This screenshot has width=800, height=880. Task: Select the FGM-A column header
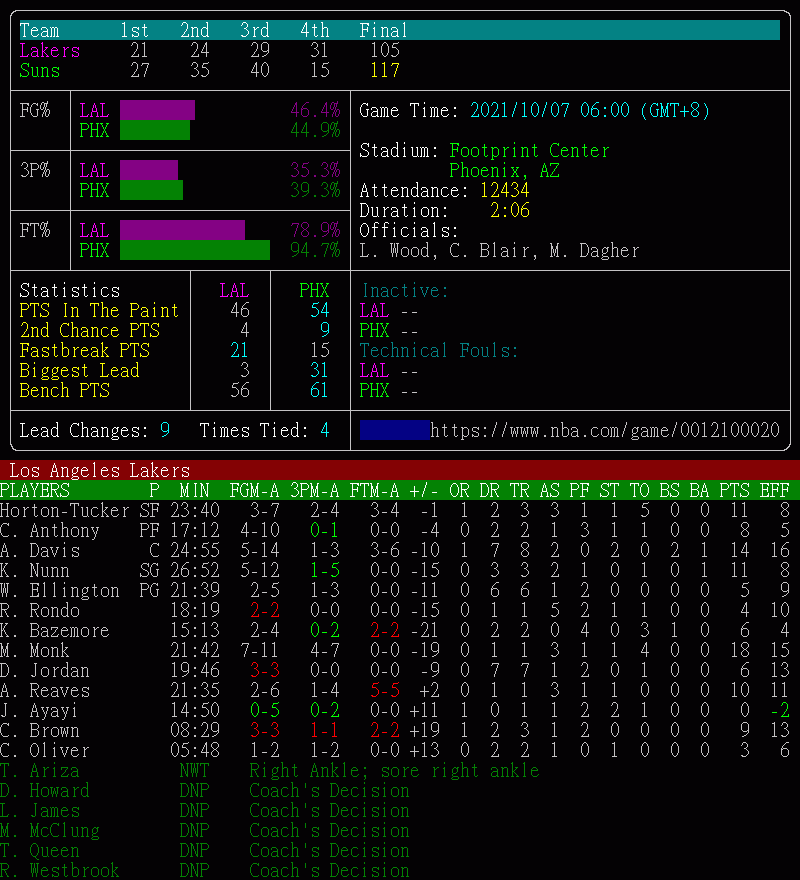click(x=254, y=490)
